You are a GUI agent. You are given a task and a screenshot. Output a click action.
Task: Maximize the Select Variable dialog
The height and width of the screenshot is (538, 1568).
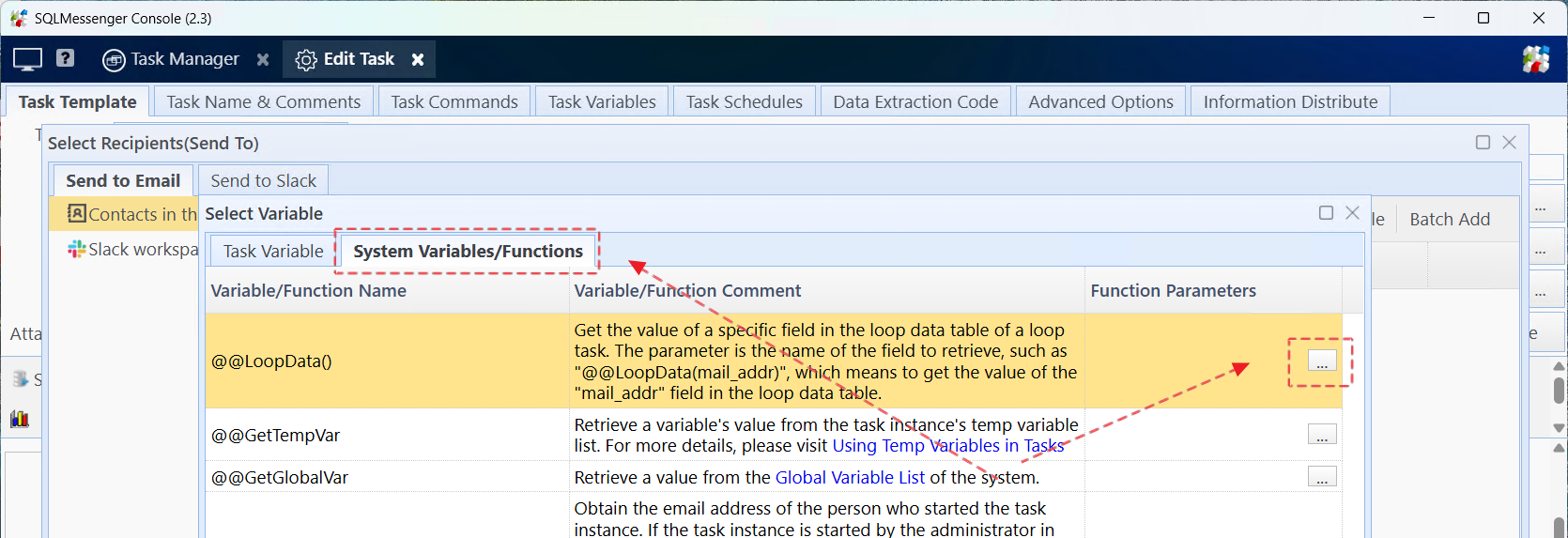1327,213
